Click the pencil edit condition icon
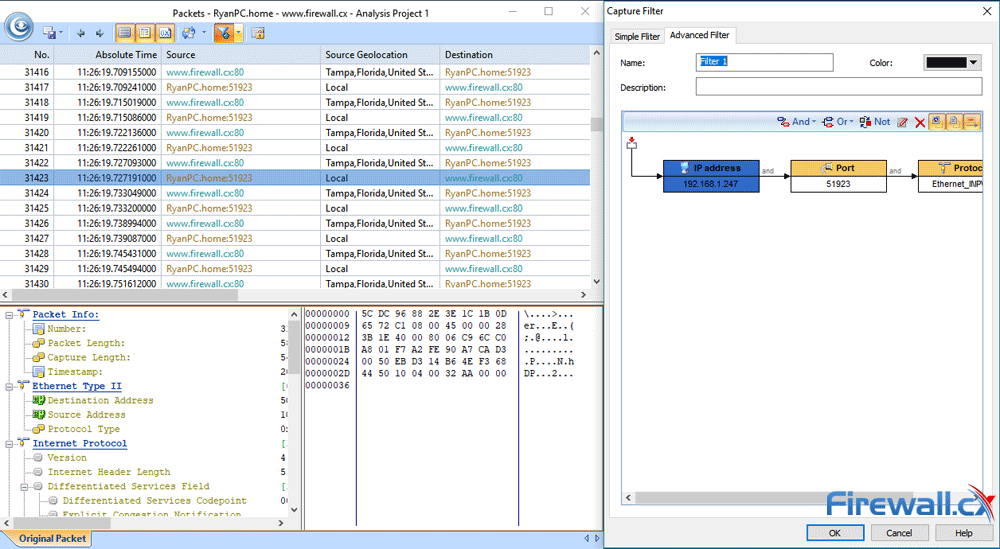1000x549 pixels. 902,122
